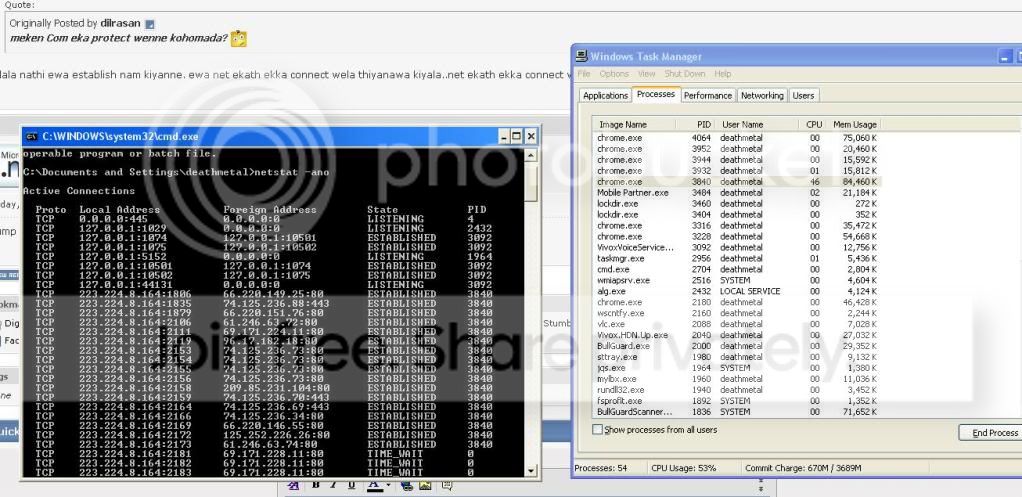
Task: Click the insert image icon in editor
Action: 425,485
